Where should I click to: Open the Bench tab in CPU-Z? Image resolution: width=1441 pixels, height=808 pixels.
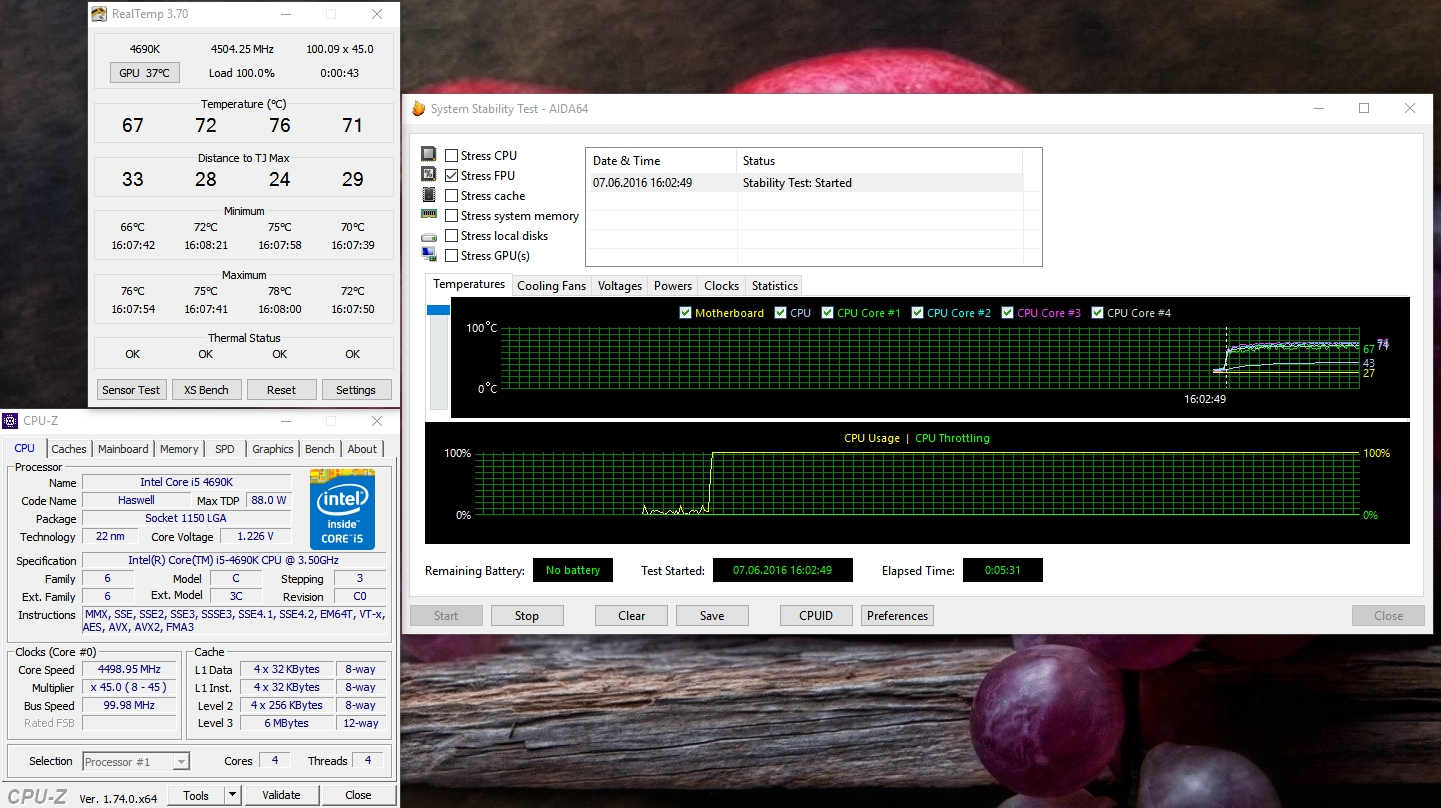click(320, 449)
